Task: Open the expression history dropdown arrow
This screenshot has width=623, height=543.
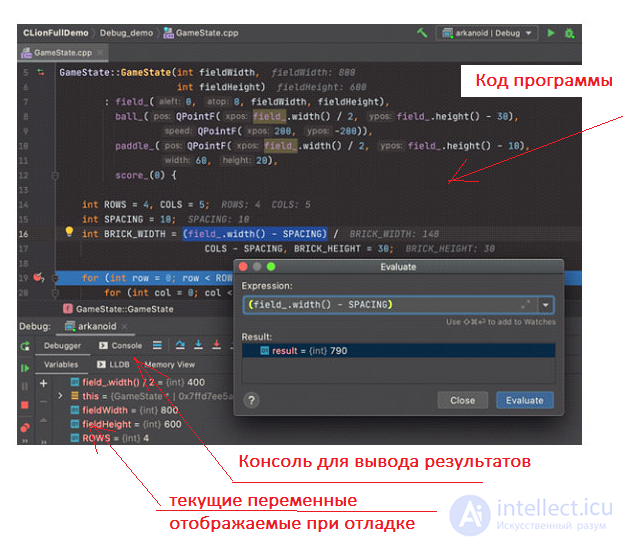Action: 546,305
